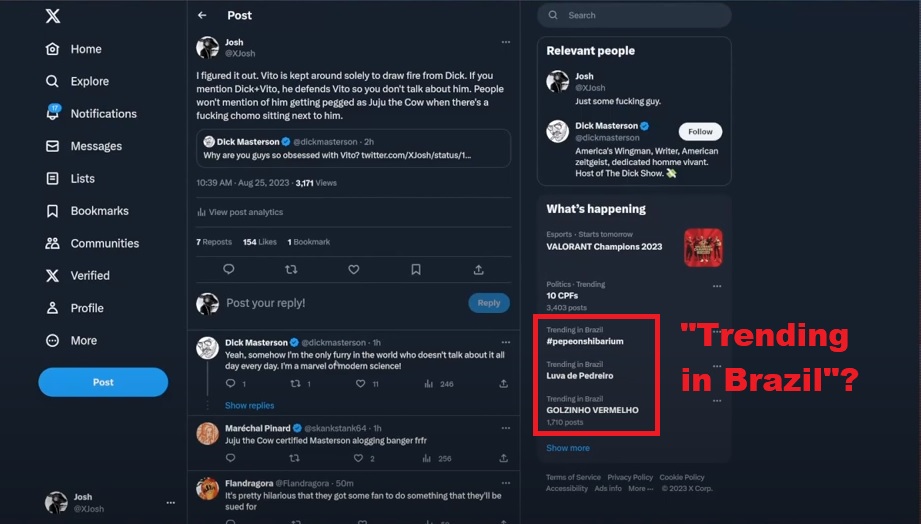Follow Dick Masterson
This screenshot has width=921, height=524.
[700, 132]
